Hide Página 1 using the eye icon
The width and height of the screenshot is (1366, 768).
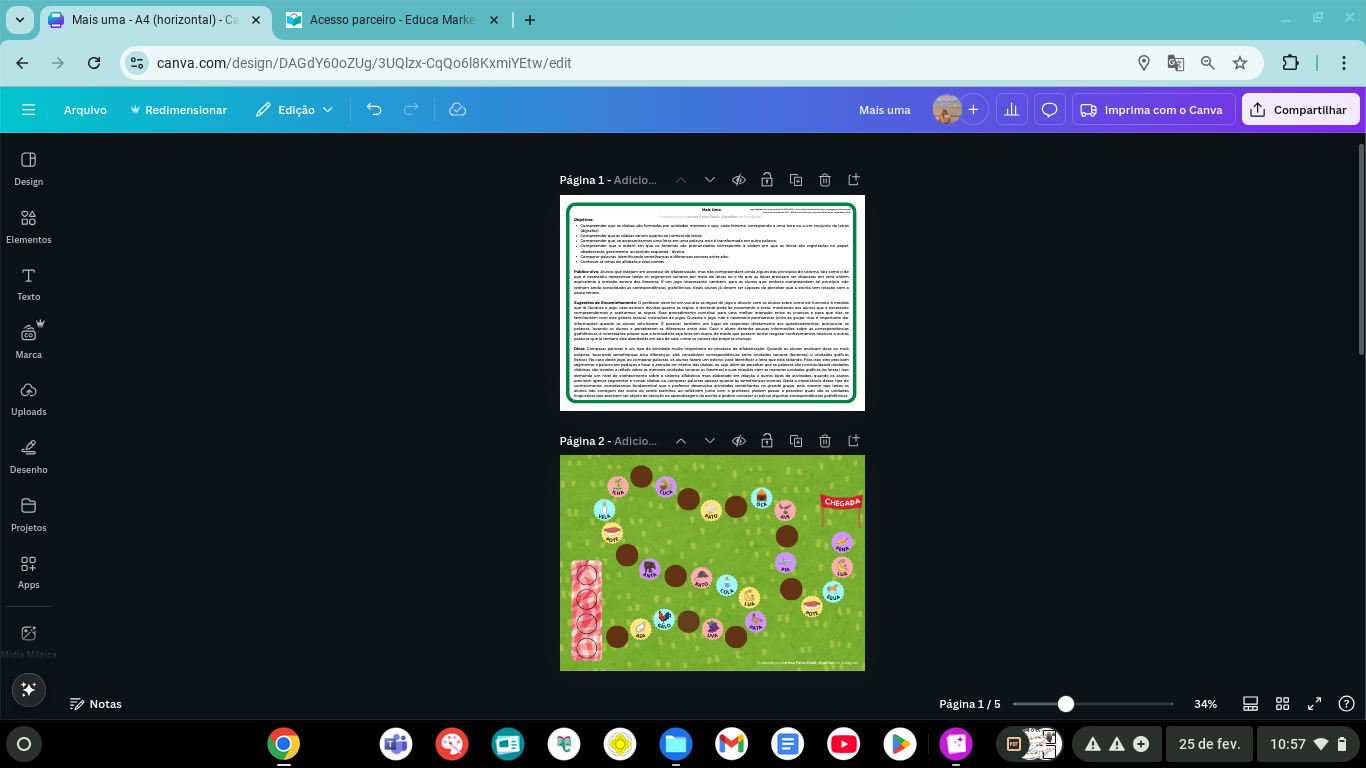coord(739,180)
